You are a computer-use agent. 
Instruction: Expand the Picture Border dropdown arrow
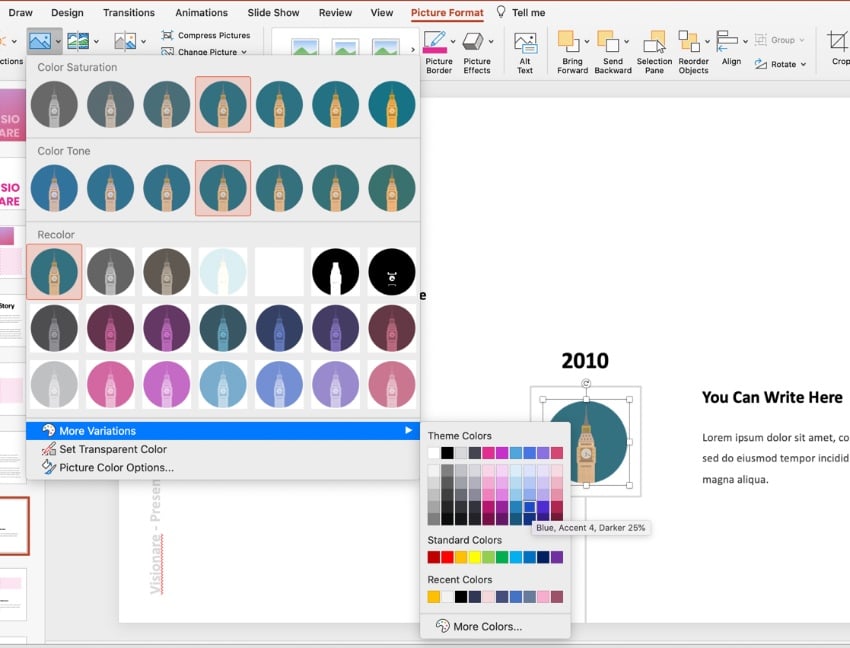click(x=453, y=41)
